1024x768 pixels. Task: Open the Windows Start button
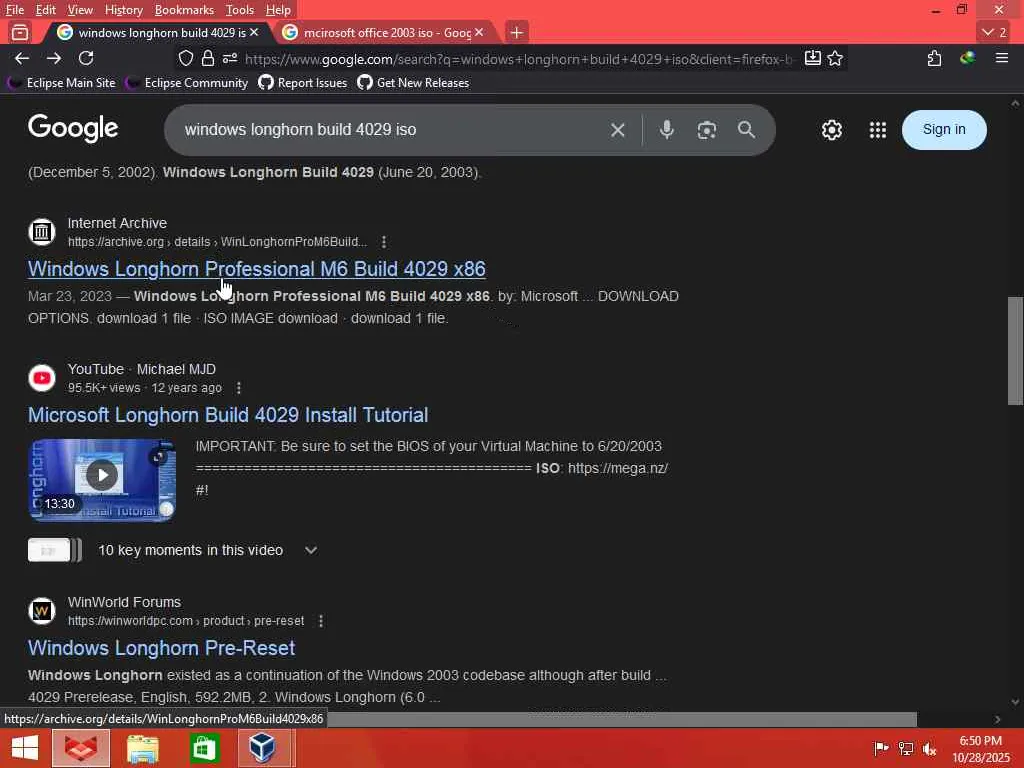[25, 748]
